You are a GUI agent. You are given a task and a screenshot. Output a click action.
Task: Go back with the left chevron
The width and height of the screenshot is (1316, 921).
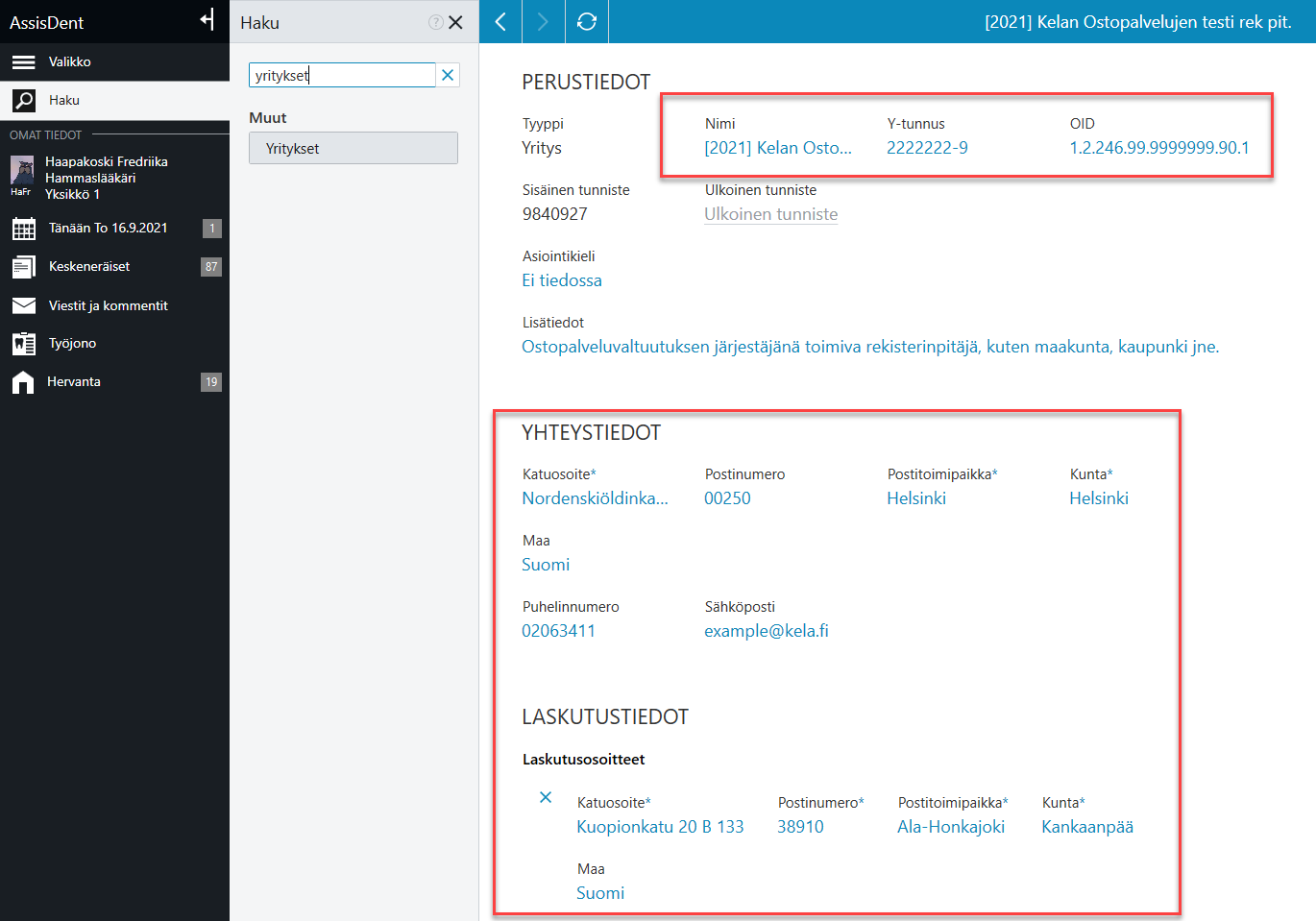point(500,21)
